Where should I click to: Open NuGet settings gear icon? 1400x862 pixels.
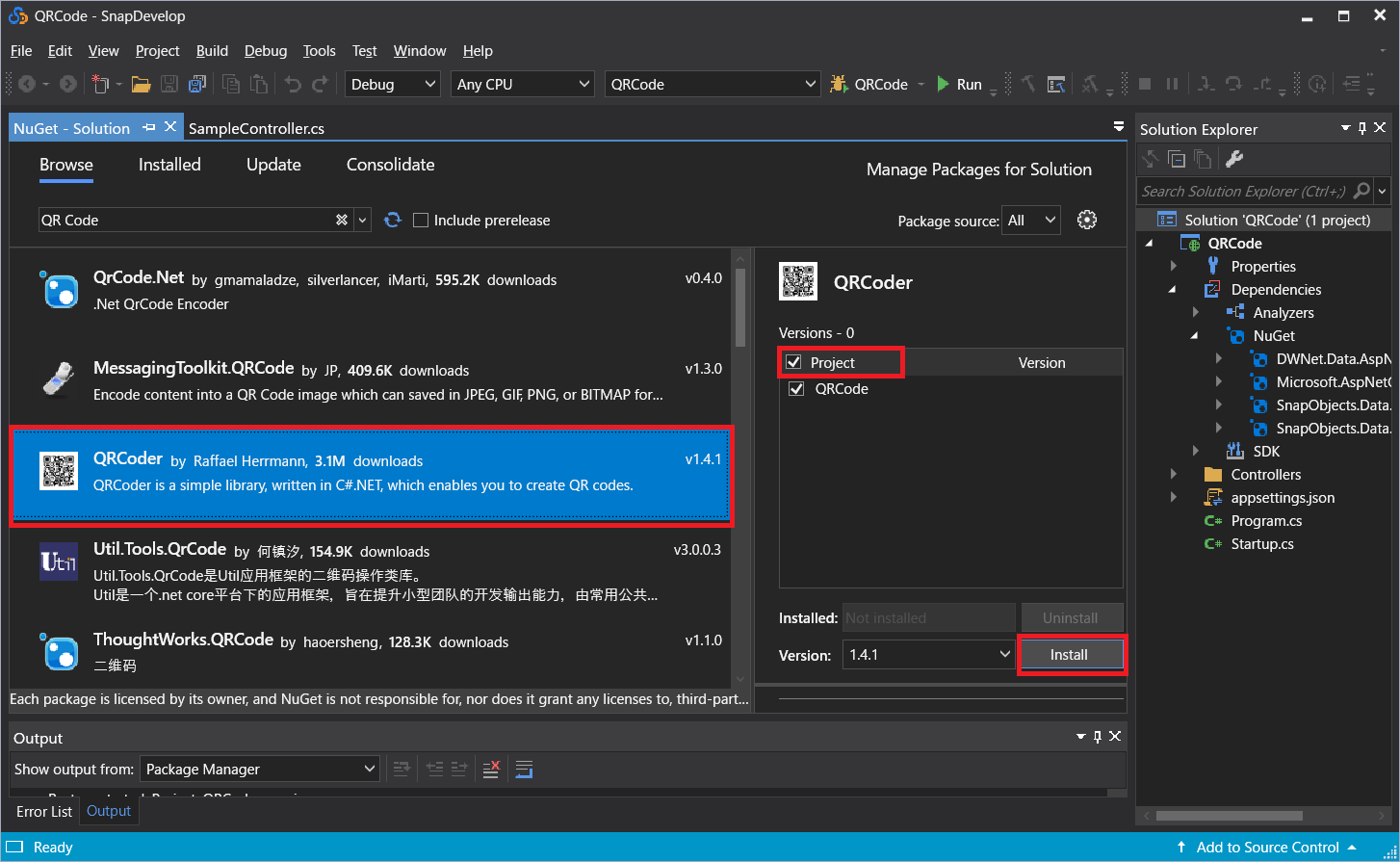[1087, 221]
